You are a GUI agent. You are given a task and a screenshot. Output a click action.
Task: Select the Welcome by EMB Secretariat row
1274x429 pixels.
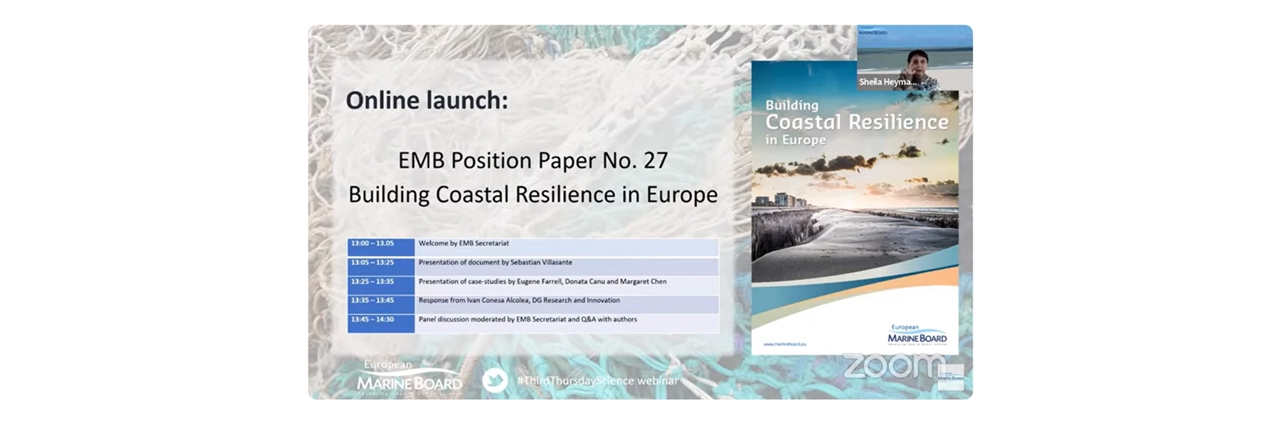click(567, 247)
